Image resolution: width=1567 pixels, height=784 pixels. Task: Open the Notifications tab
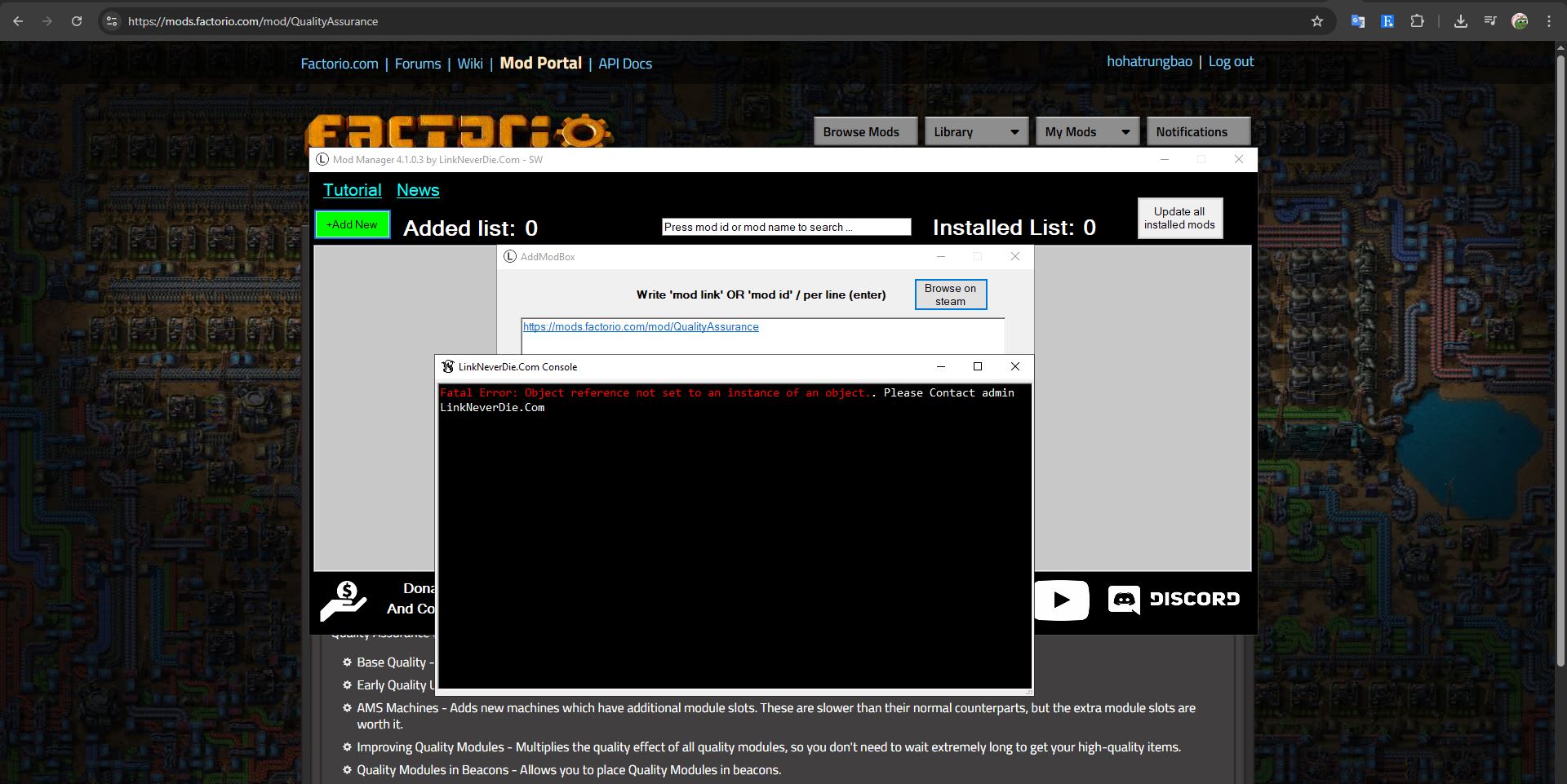[x=1191, y=132]
